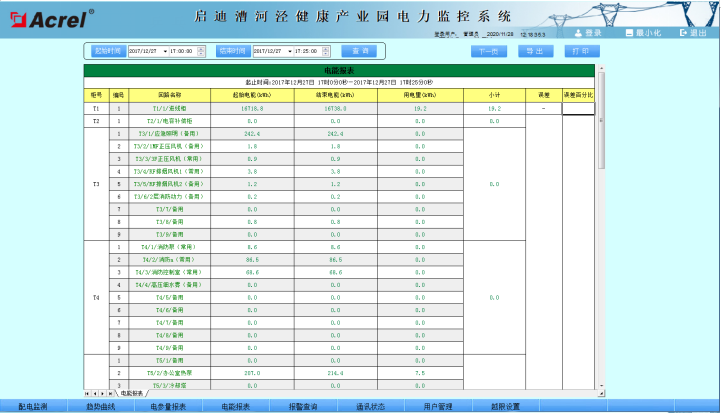Viewport: 721px width, 413px height.
Task: Go to last sheet navigation arrow
Action: [x=112, y=394]
